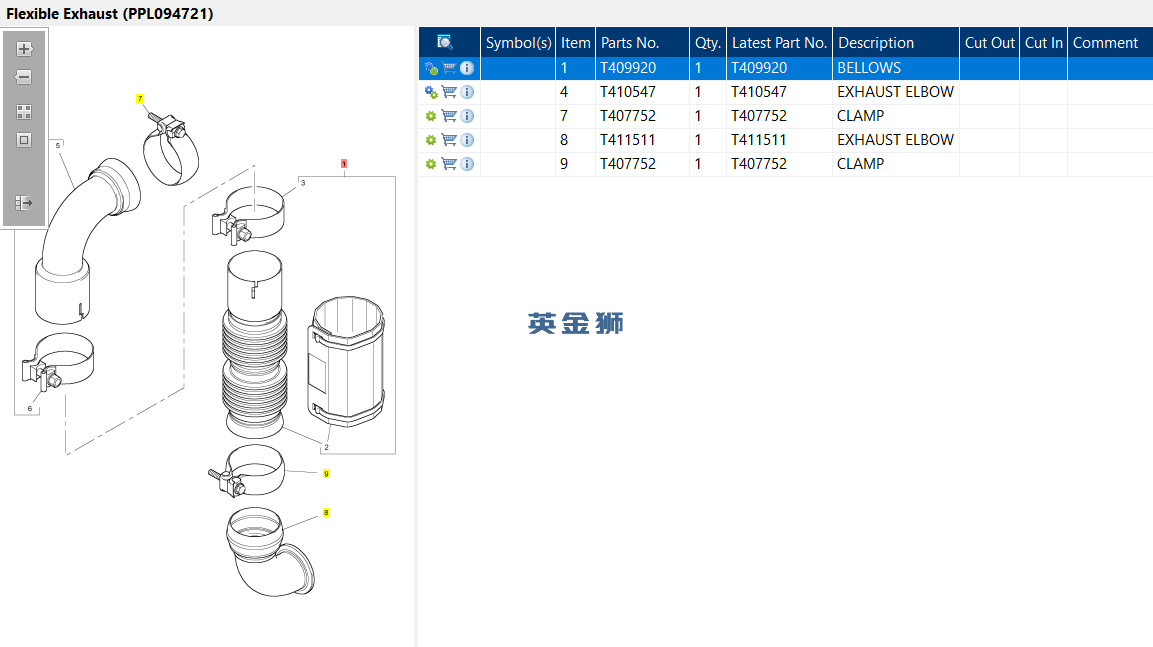This screenshot has width=1153, height=647.
Task: Select callout 8 in the diagram
Action: (326, 512)
